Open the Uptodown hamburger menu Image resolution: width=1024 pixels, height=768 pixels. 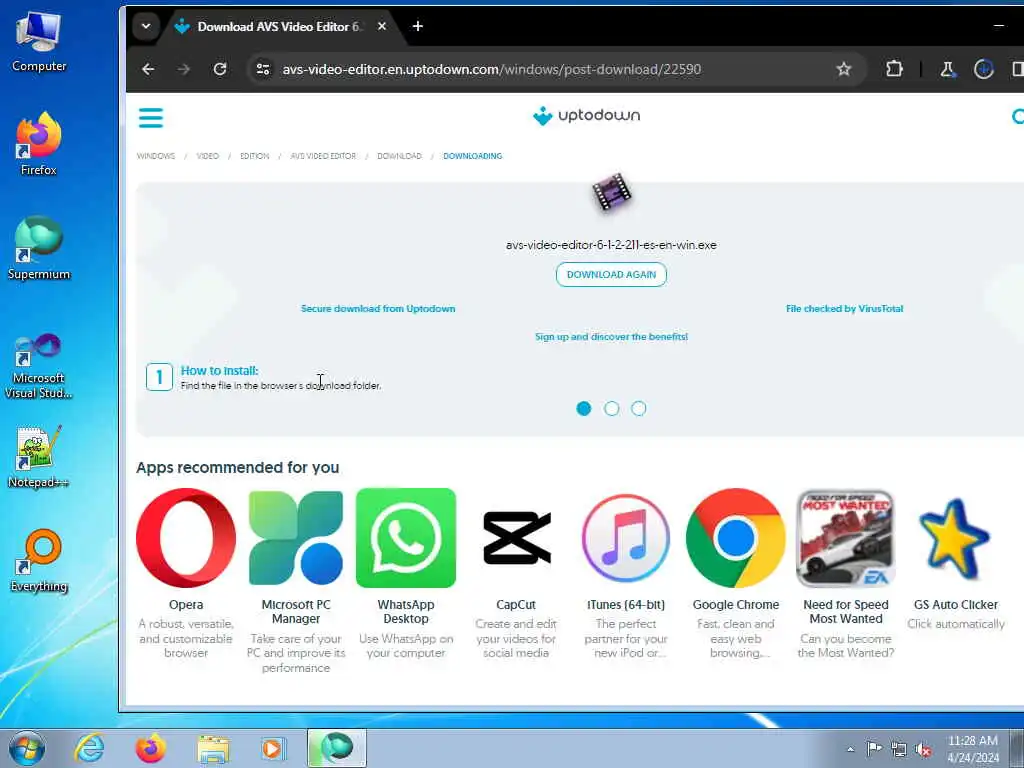(x=150, y=118)
